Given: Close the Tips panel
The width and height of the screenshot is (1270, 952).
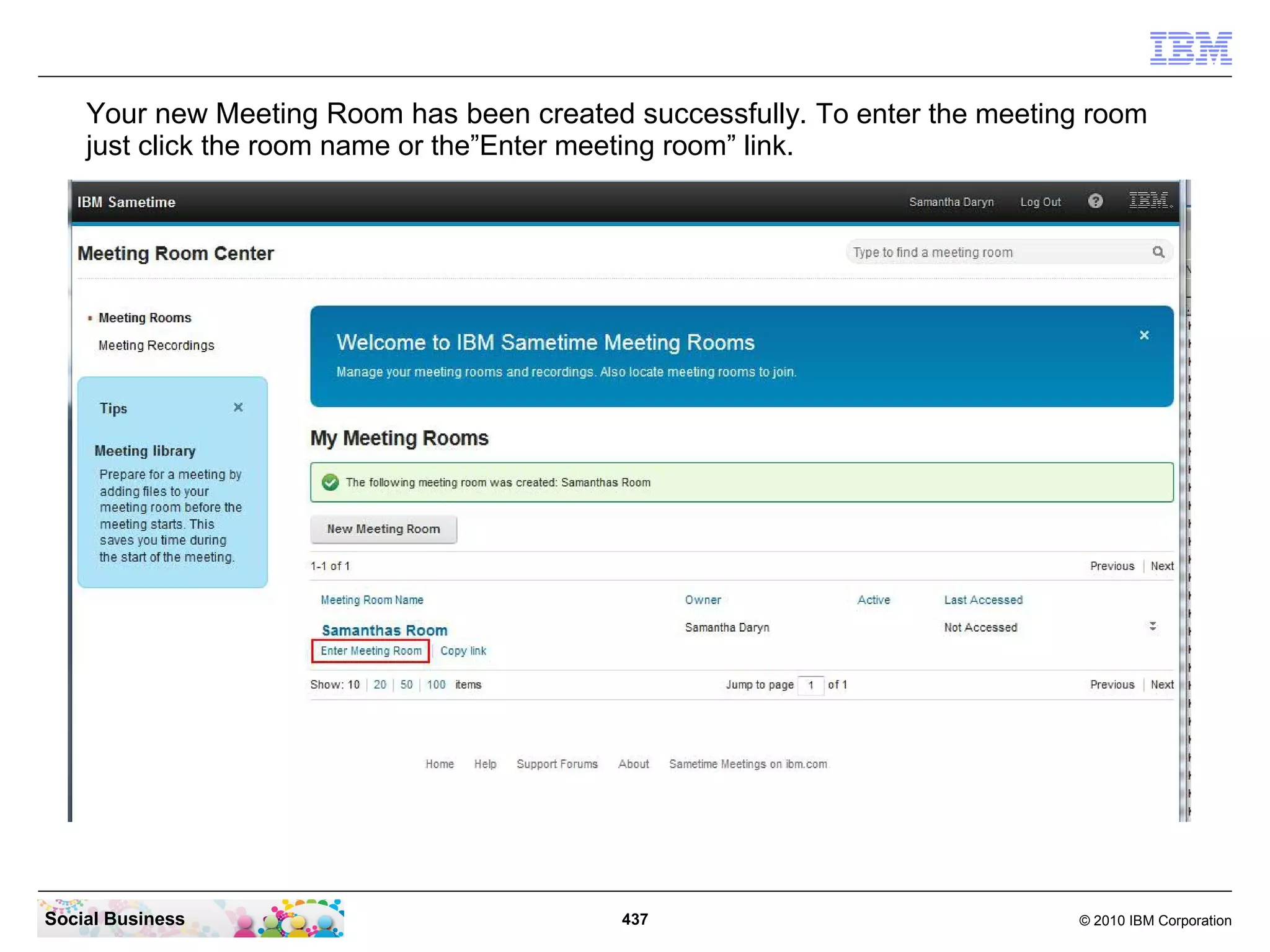Looking at the screenshot, I should coord(238,407).
